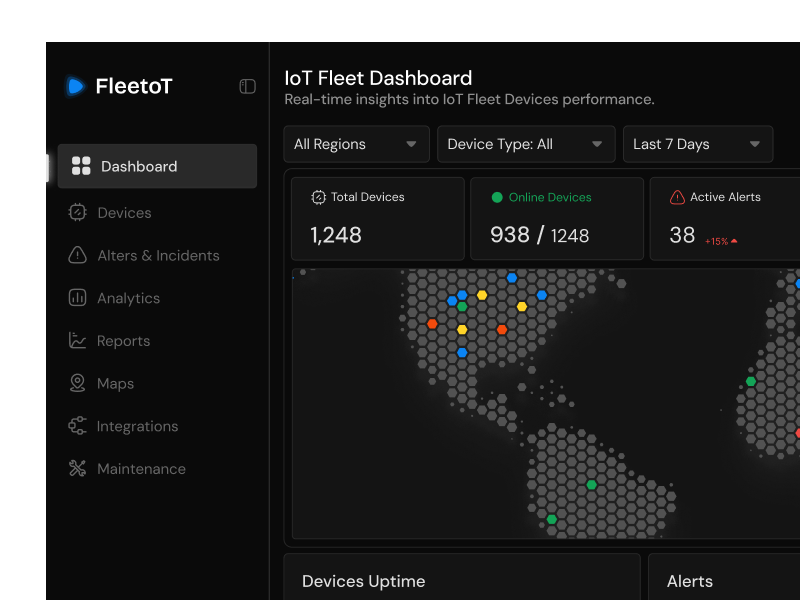This screenshot has height=600, width=800.
Task: Click the Last 7 Days dropdown arrow
Action: click(x=755, y=144)
